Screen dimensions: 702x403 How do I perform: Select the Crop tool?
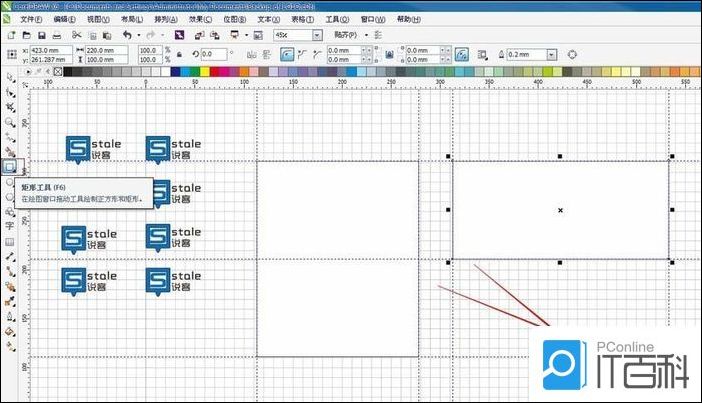click(x=10, y=107)
